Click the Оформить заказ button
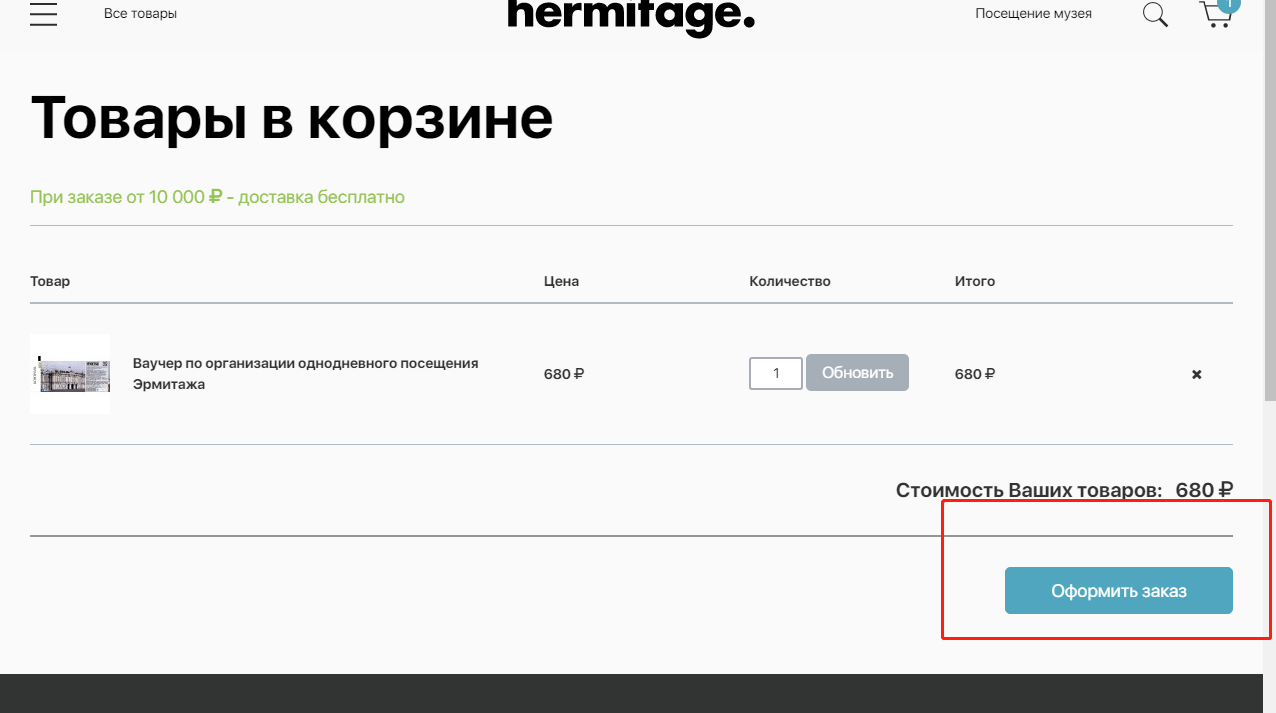 pos(1118,591)
